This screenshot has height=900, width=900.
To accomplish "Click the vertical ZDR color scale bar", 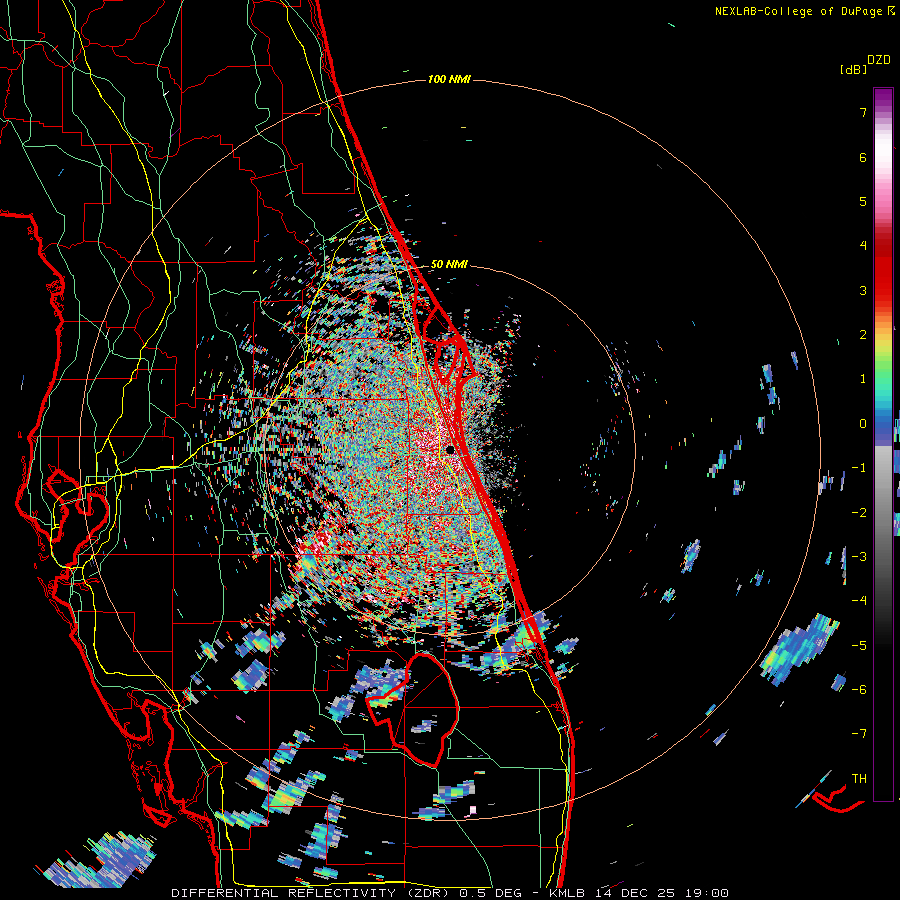I will 883,444.
